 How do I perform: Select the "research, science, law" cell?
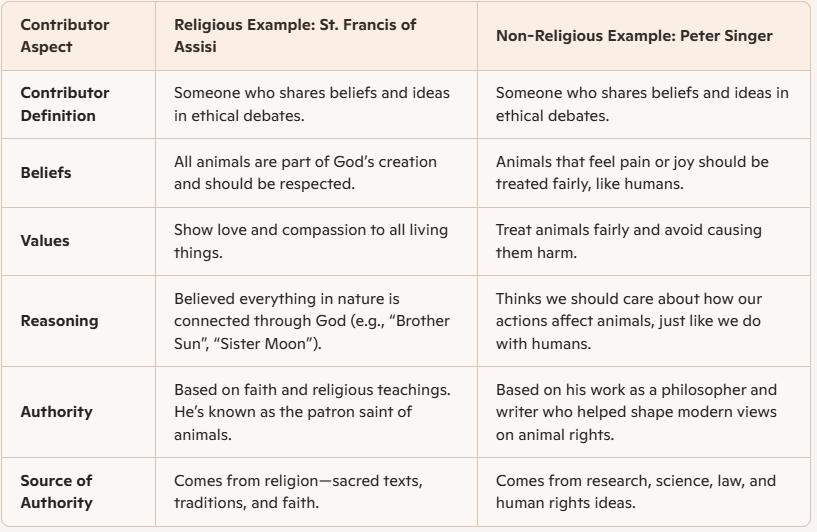(x=634, y=492)
